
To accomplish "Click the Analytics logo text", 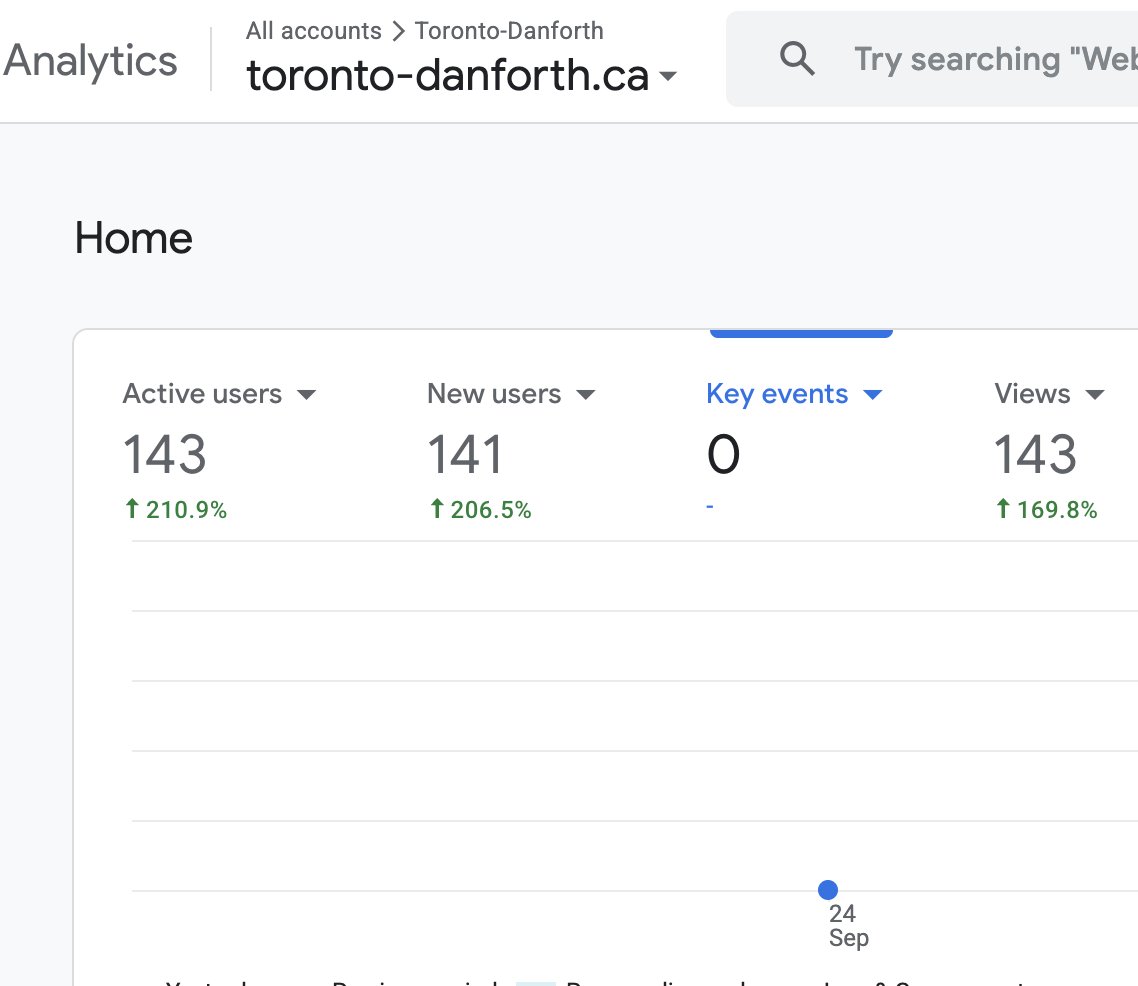I will click(90, 60).
